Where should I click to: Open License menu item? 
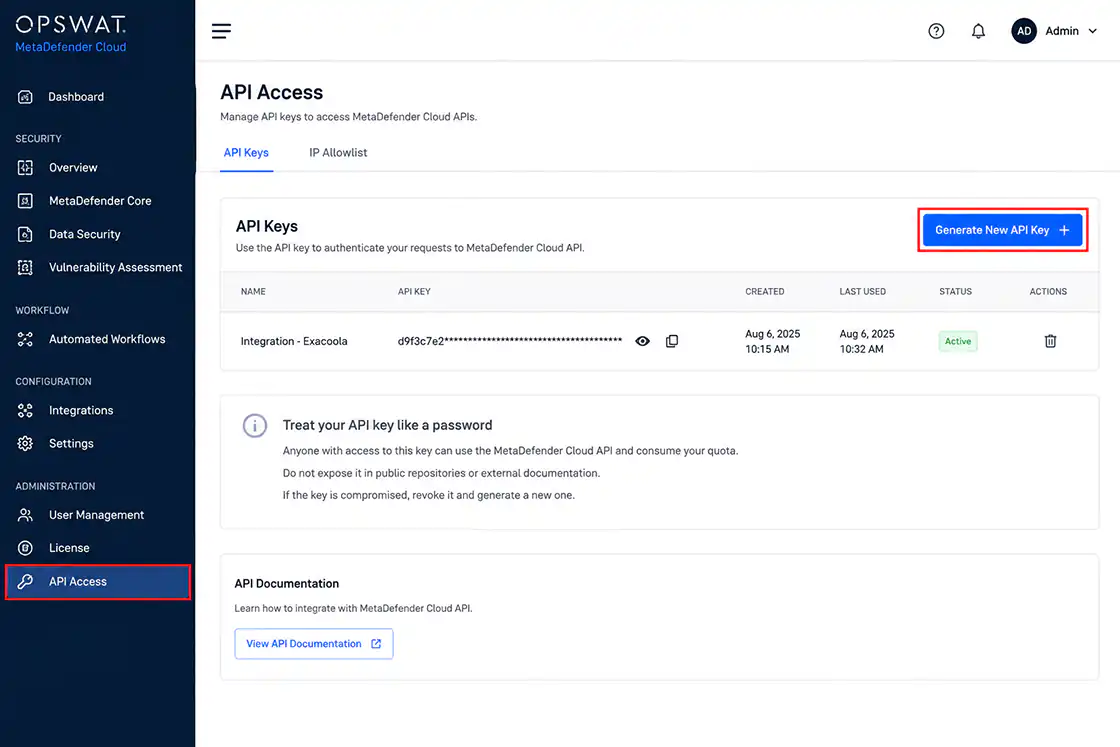[69, 548]
